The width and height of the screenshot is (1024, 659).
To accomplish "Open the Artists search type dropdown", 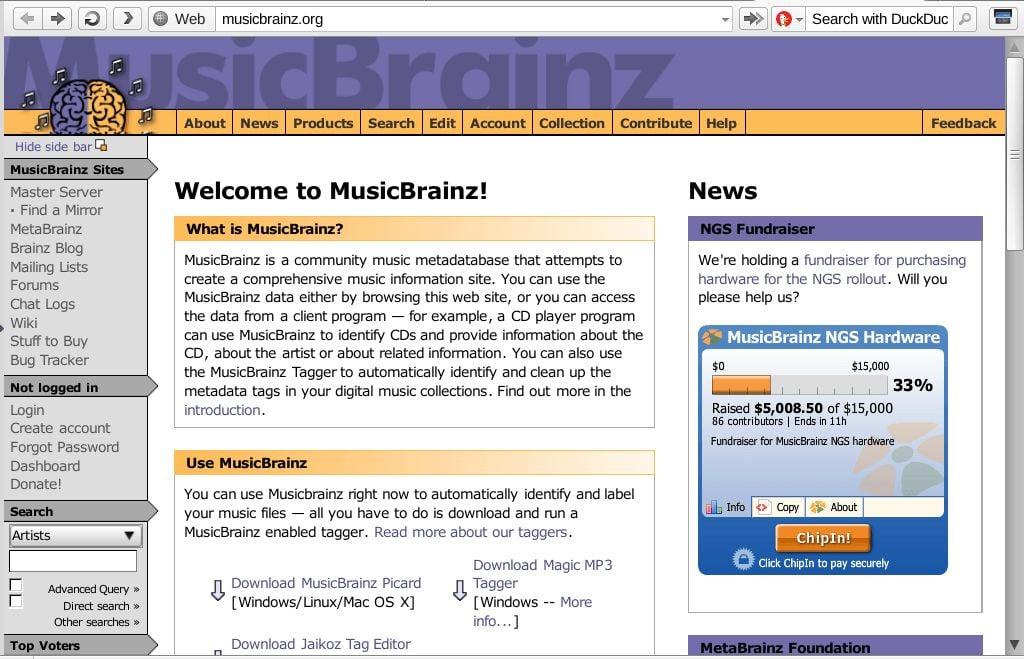I will [x=76, y=536].
